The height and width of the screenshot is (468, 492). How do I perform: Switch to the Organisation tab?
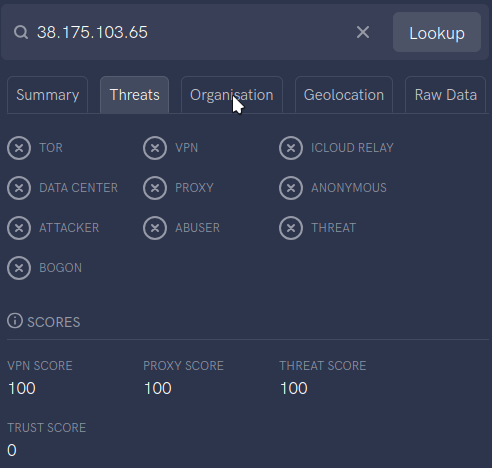pos(232,95)
